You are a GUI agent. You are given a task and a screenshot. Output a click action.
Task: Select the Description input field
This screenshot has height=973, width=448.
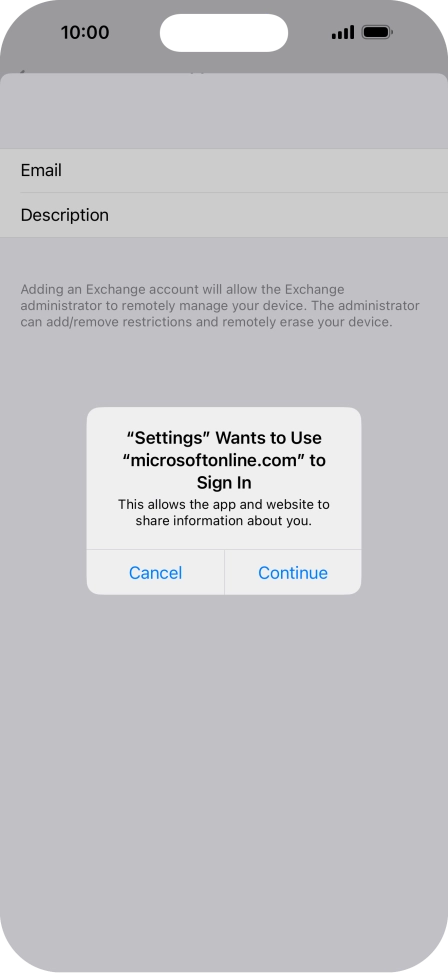tap(224, 215)
